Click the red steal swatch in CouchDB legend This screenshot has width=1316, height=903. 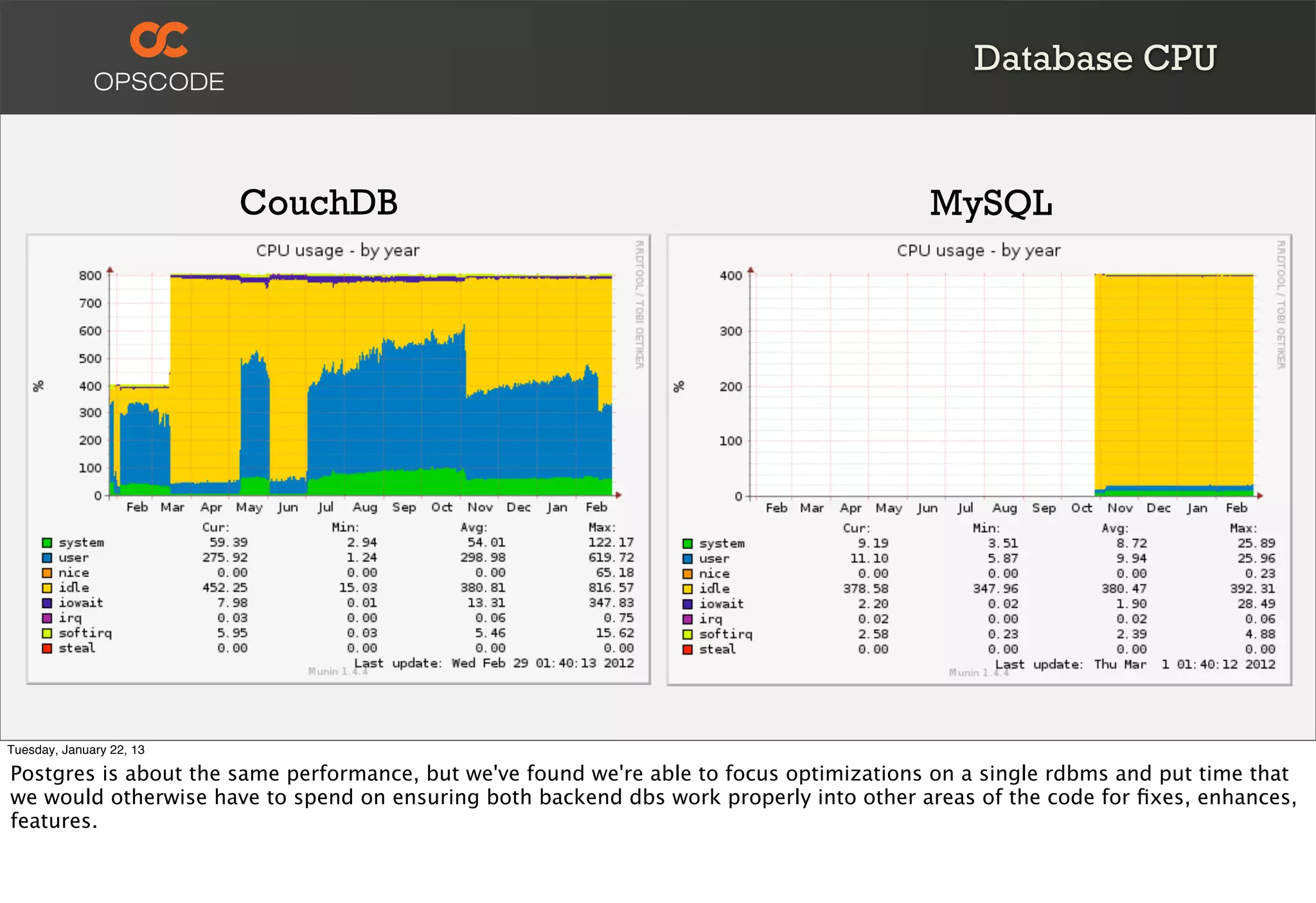click(x=47, y=648)
